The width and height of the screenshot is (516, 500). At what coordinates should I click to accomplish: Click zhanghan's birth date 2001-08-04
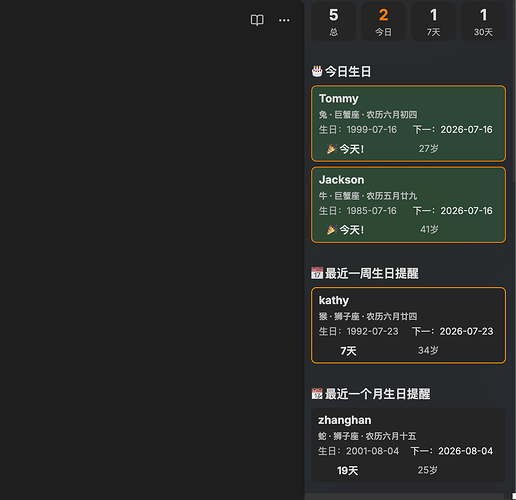(372, 451)
